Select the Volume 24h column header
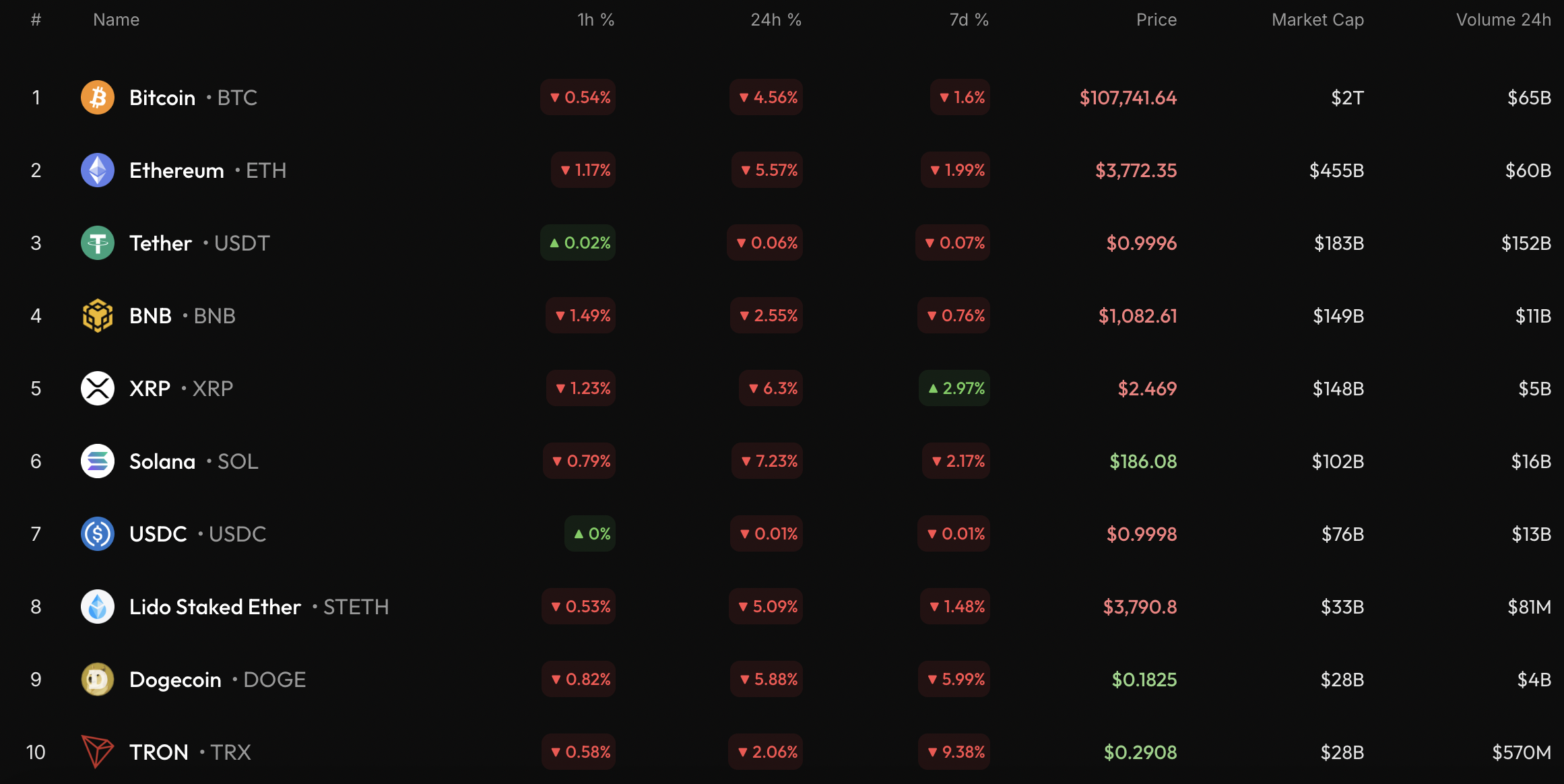This screenshot has width=1564, height=784. coord(1503,20)
